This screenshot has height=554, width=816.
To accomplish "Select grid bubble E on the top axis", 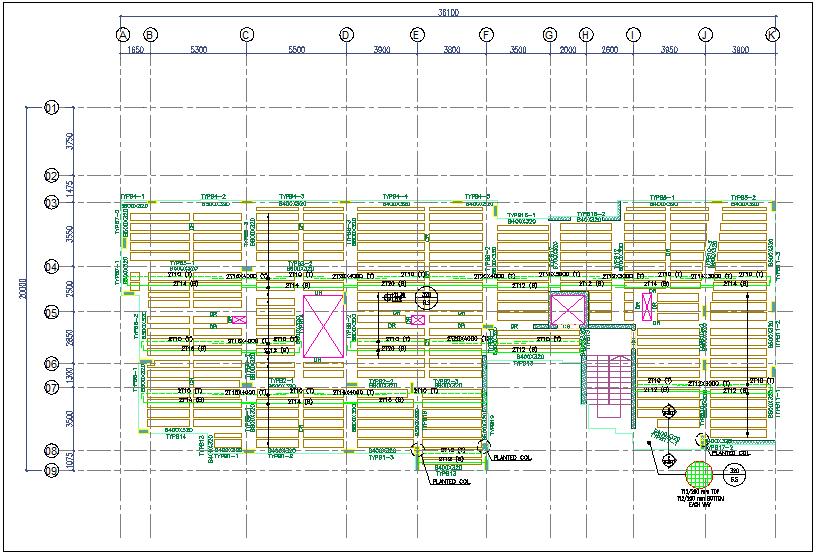I will click(417, 35).
